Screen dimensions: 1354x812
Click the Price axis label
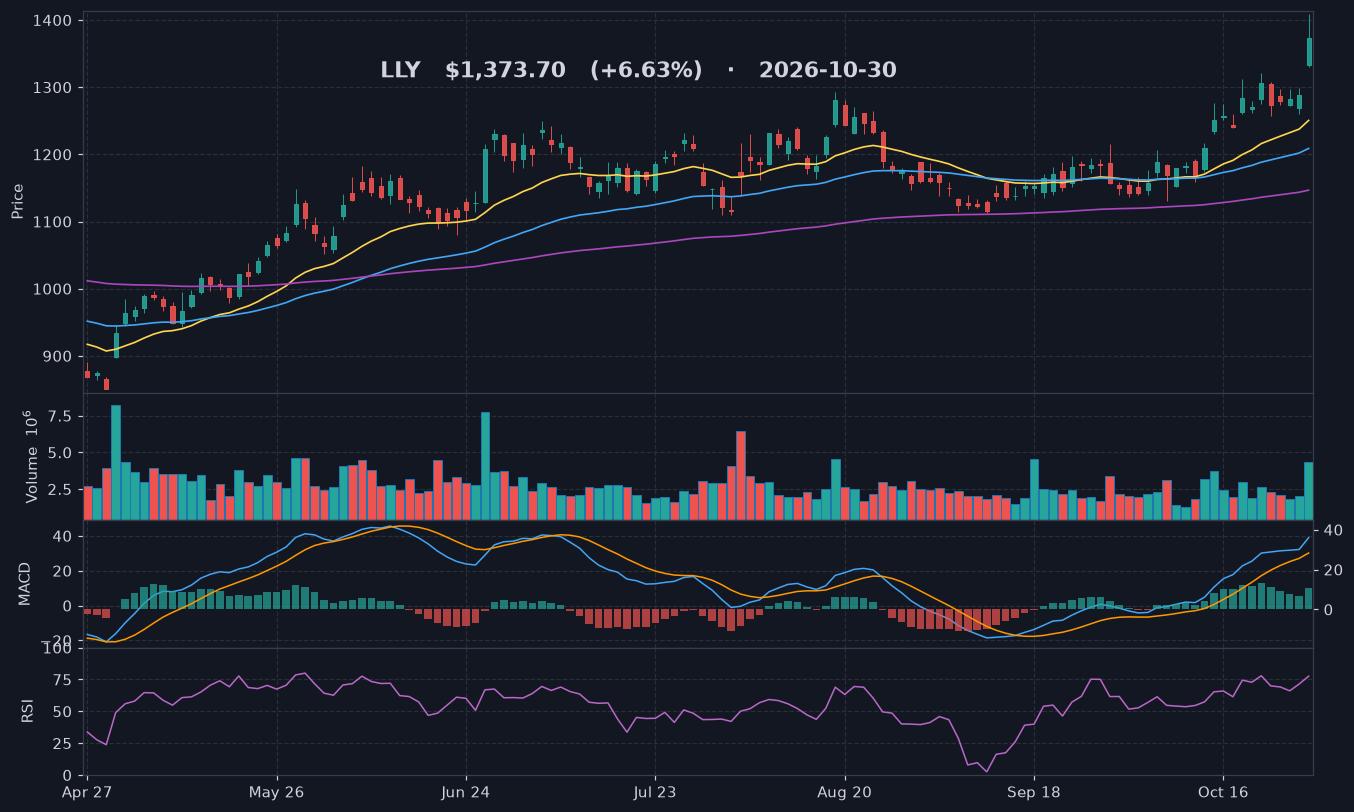click(x=17, y=201)
